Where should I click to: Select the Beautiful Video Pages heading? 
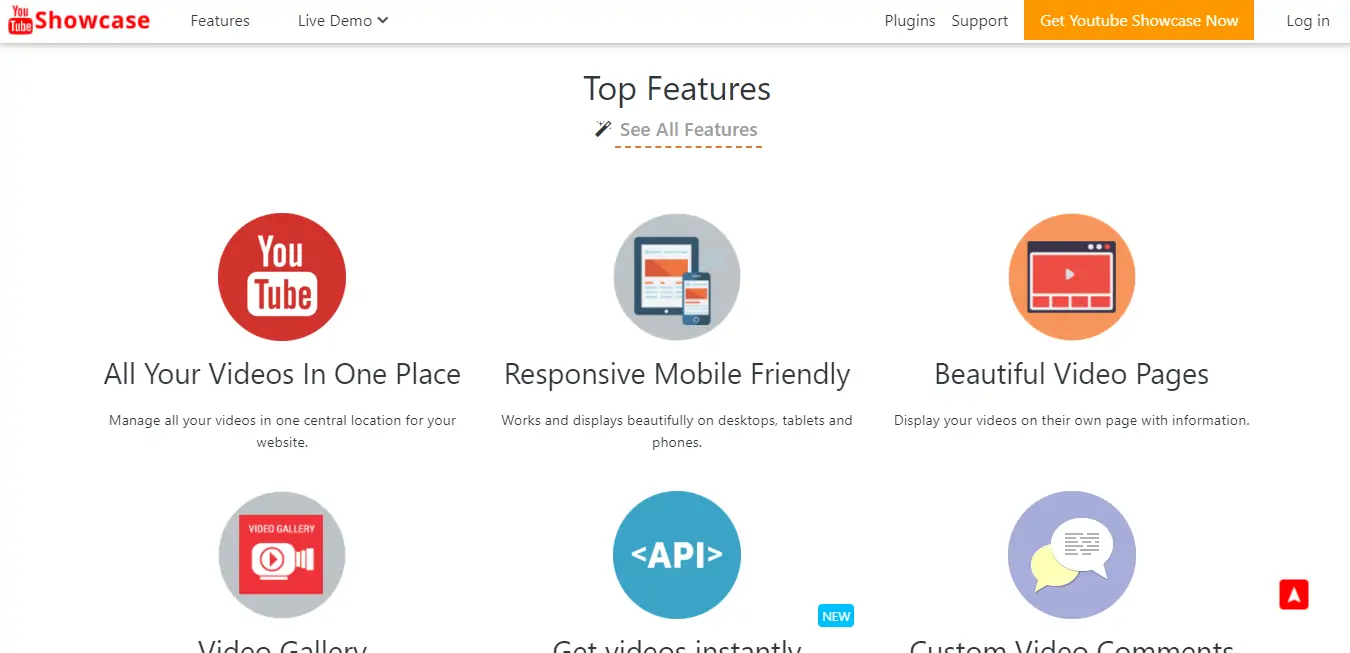1072,374
